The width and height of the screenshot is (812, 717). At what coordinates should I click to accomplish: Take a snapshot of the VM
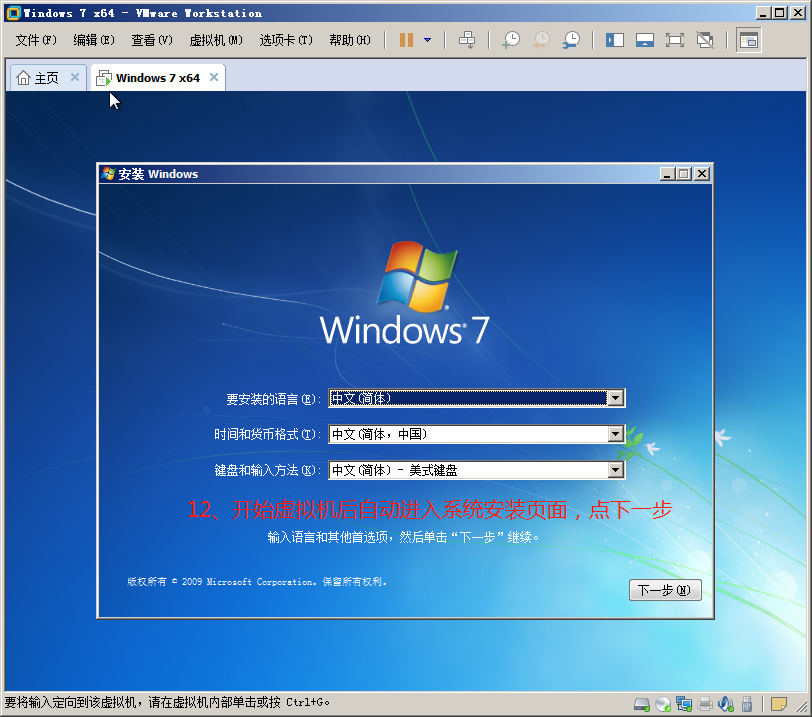511,40
